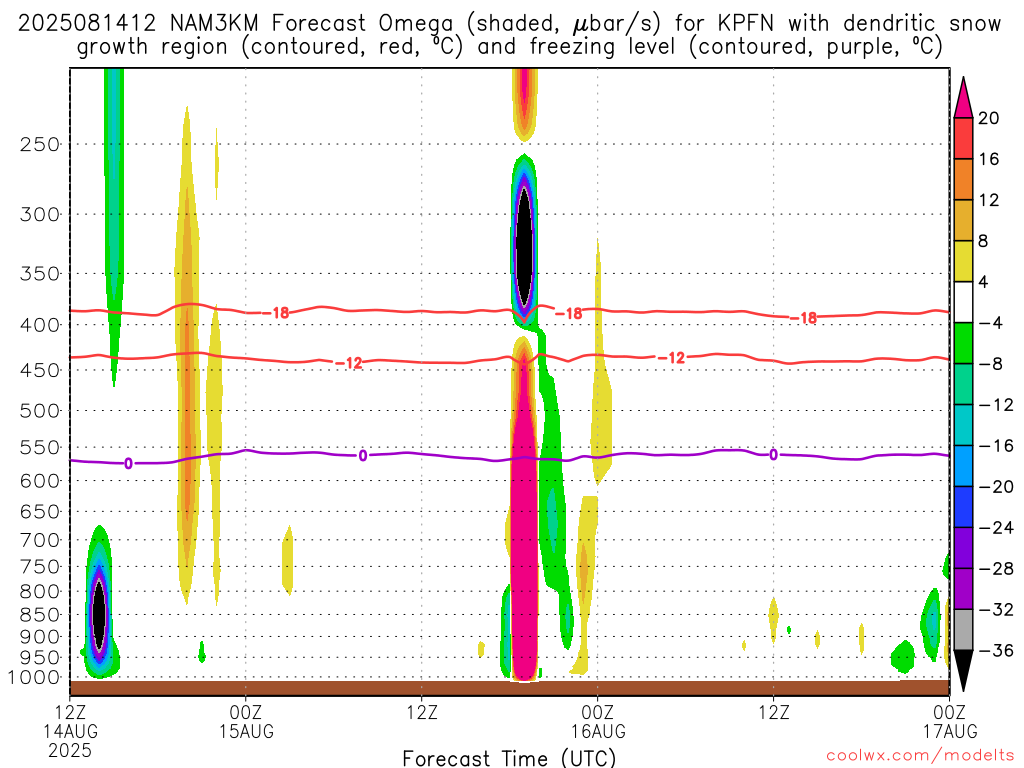Click the colorbar tick label -8

click(x=991, y=364)
